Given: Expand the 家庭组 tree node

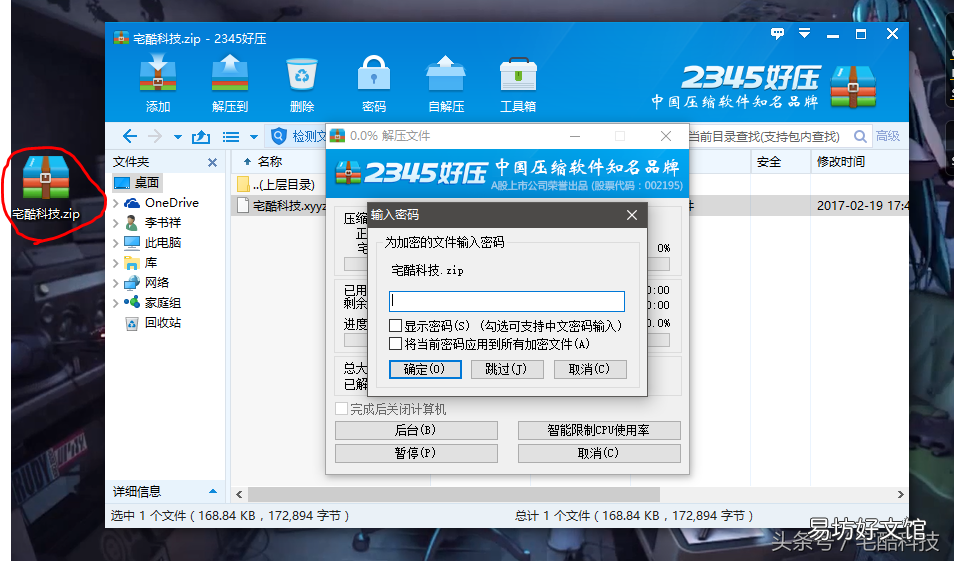Looking at the screenshot, I should (x=116, y=303).
